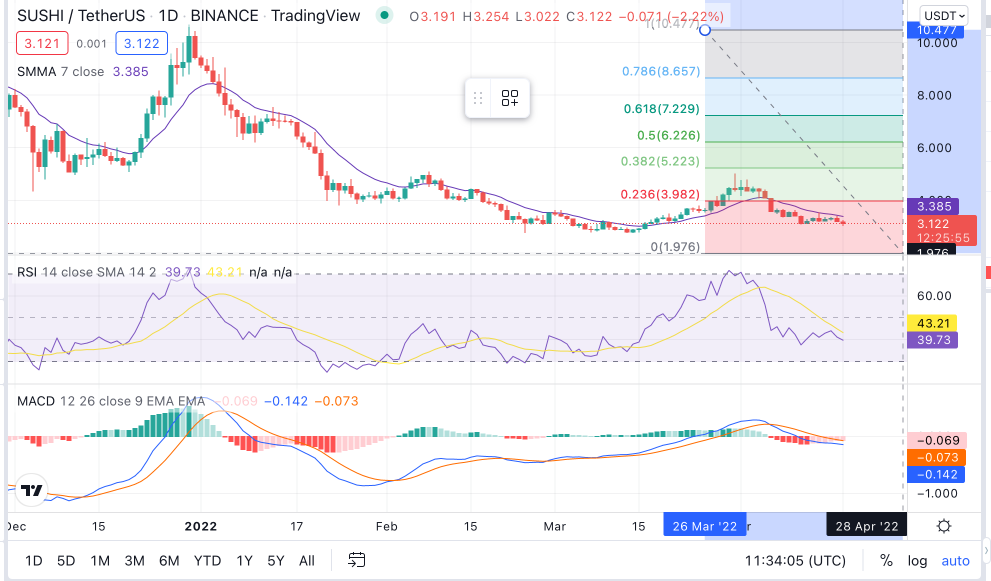Viewport: 991px width, 581px height.
Task: Open chart settings gear icon
Action: [944, 526]
